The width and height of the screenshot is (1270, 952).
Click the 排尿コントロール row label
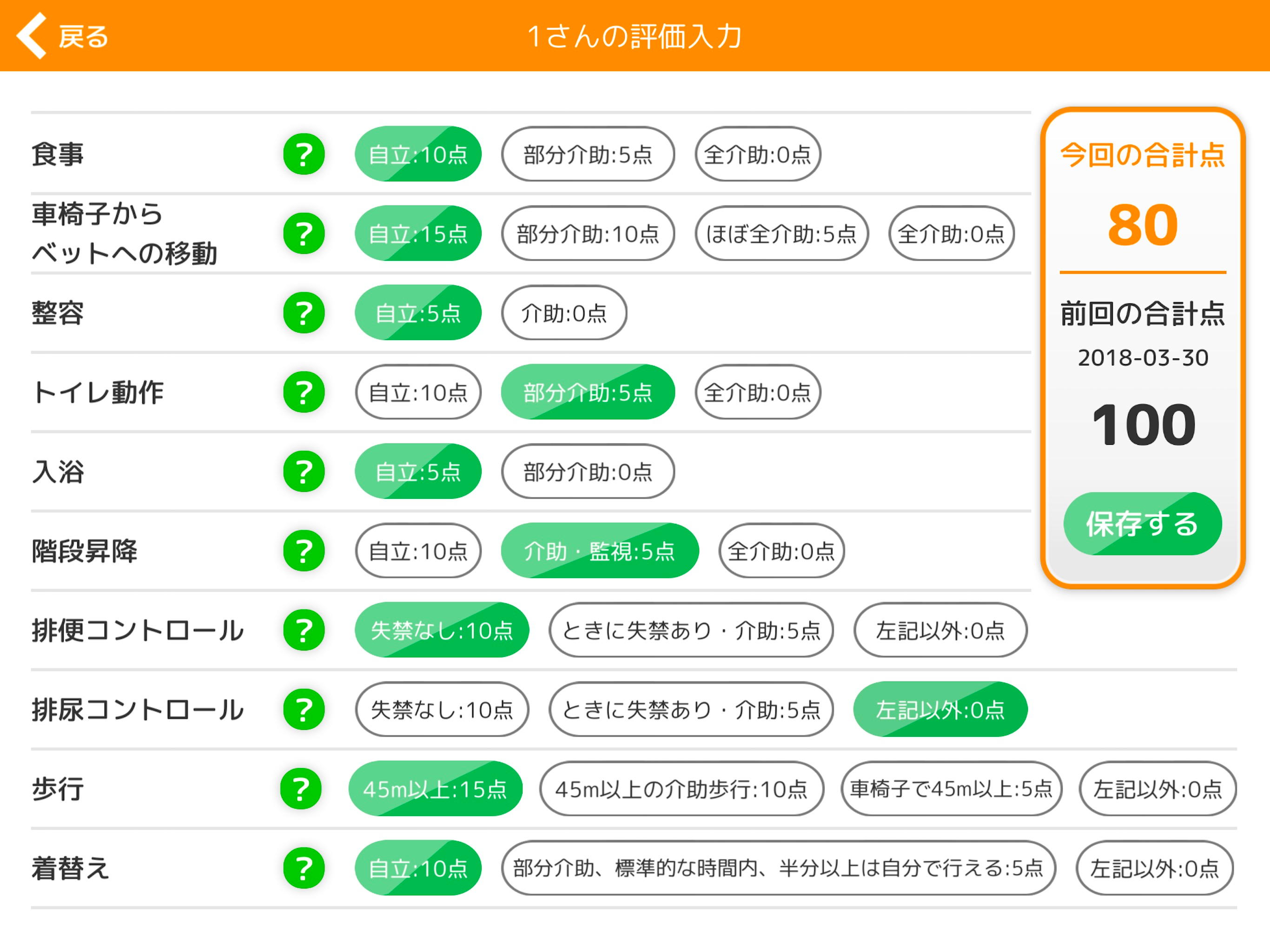[138, 709]
